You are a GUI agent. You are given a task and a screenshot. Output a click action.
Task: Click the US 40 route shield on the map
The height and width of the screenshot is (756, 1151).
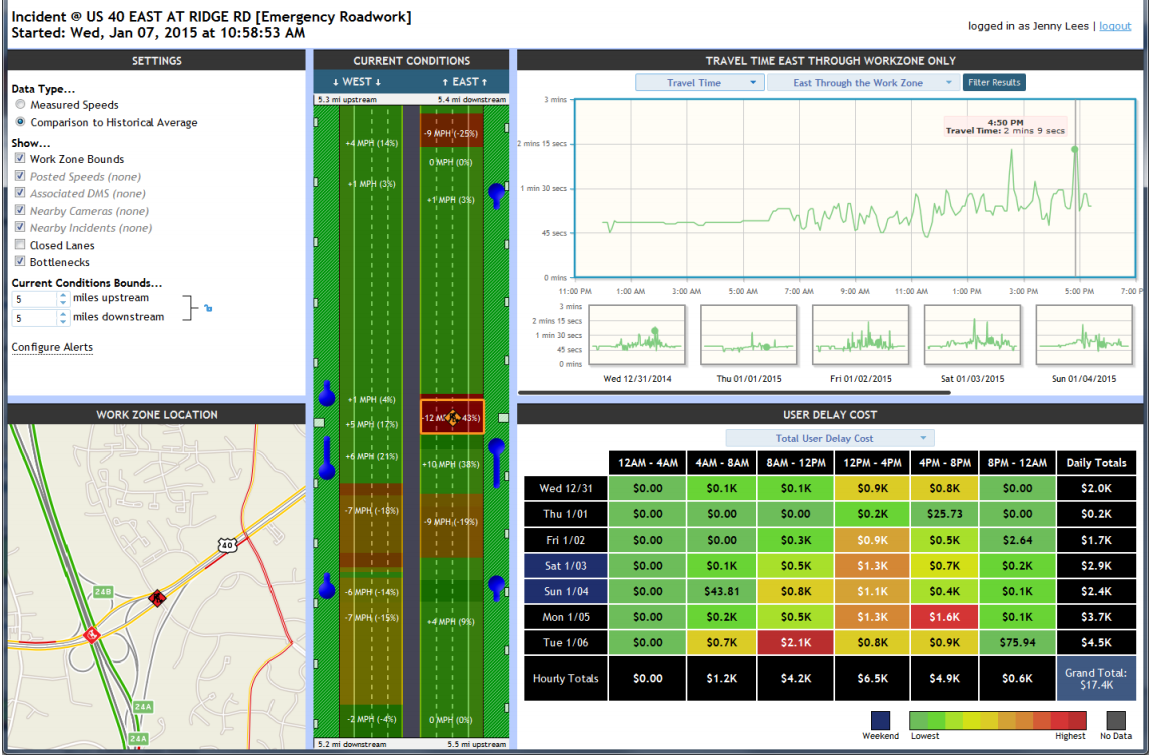coord(228,544)
